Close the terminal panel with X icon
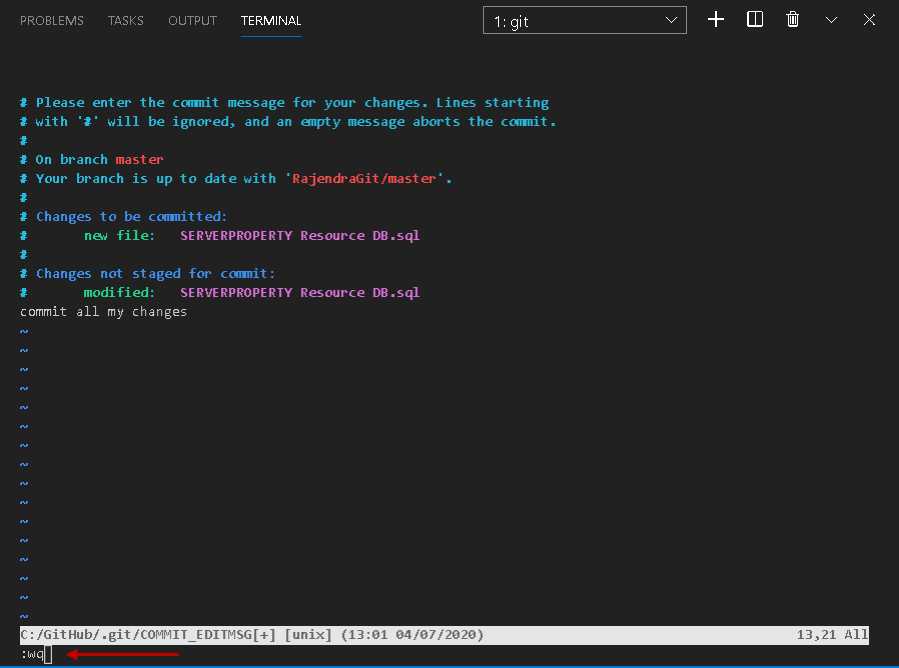Screen dimensions: 899x668 pos(870,20)
